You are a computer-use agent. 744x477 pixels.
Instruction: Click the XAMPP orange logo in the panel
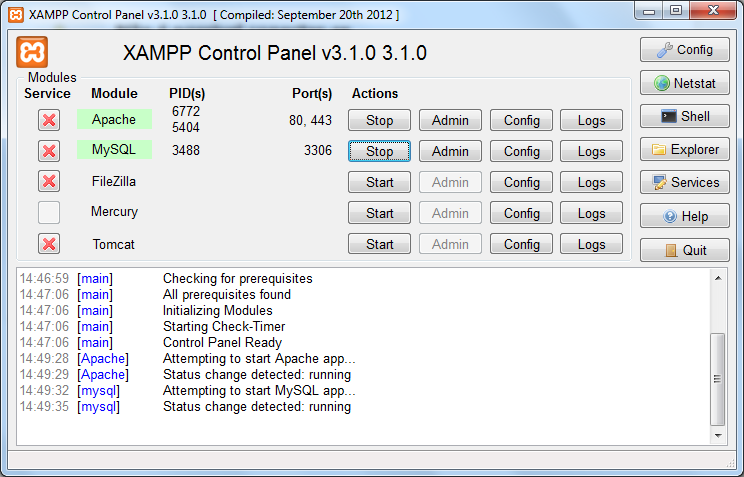32,52
